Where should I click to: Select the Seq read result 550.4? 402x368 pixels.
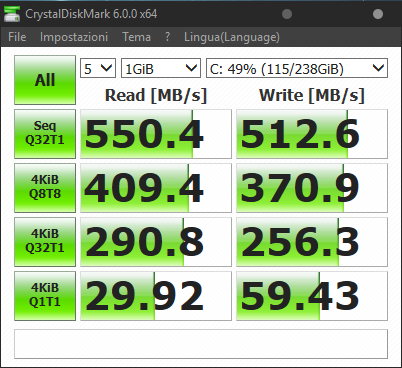(156, 134)
